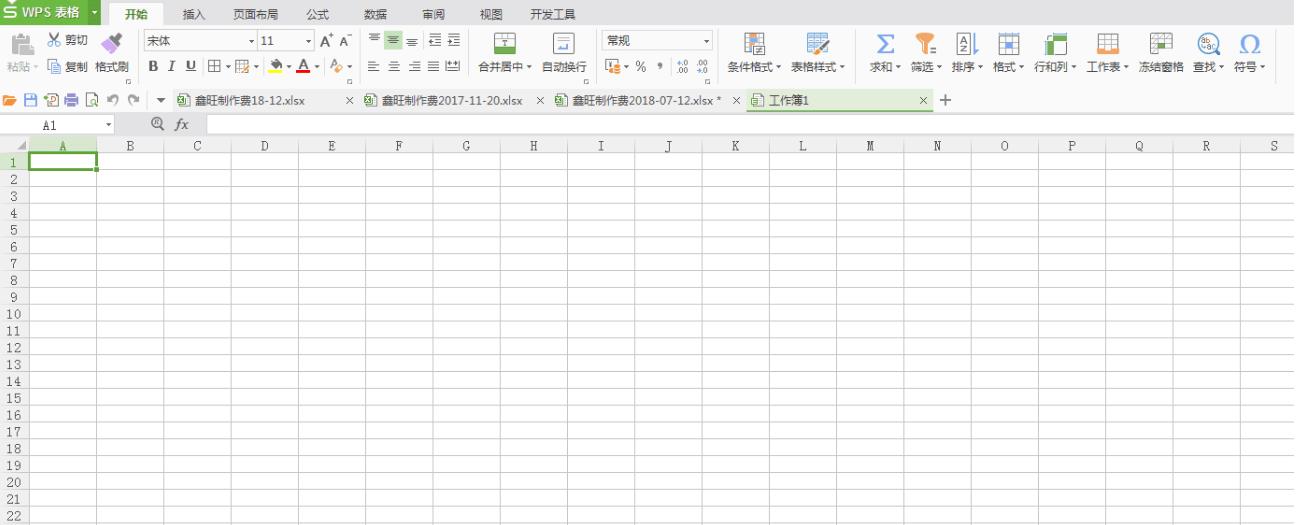Click the Name Box showing A1

(x=58, y=125)
